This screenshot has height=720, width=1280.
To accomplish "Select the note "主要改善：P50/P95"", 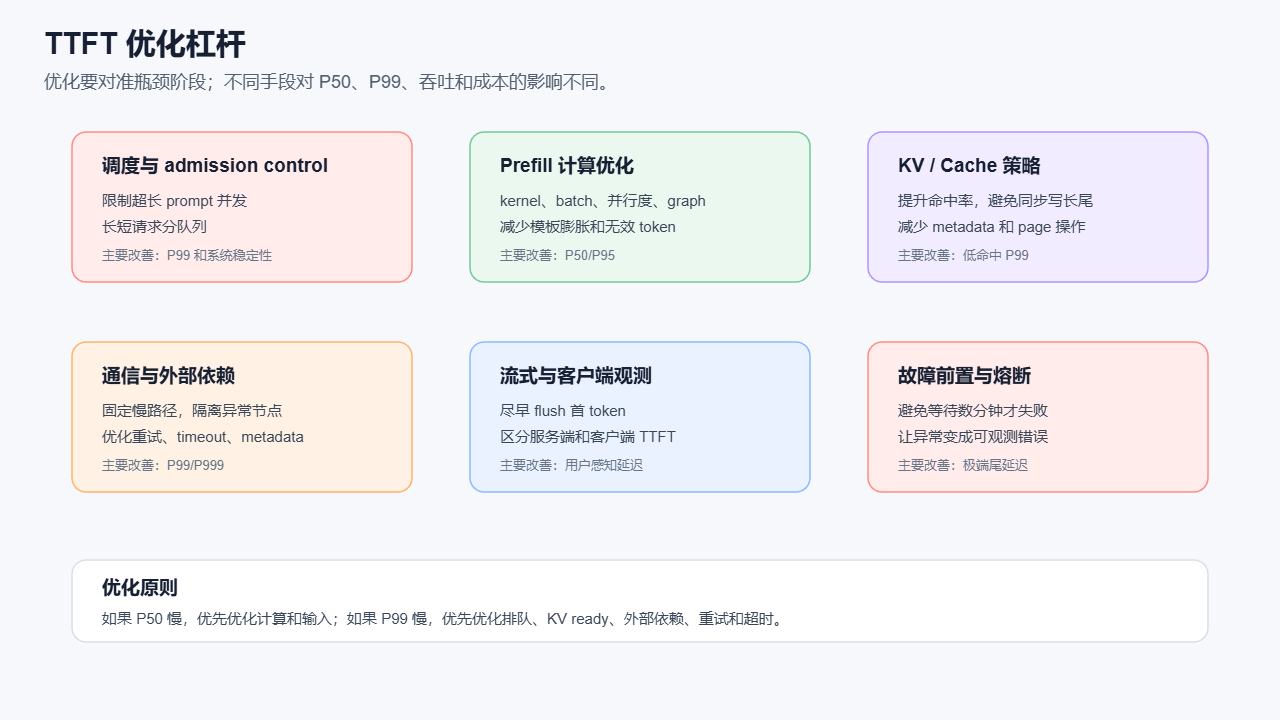I will pos(558,255).
